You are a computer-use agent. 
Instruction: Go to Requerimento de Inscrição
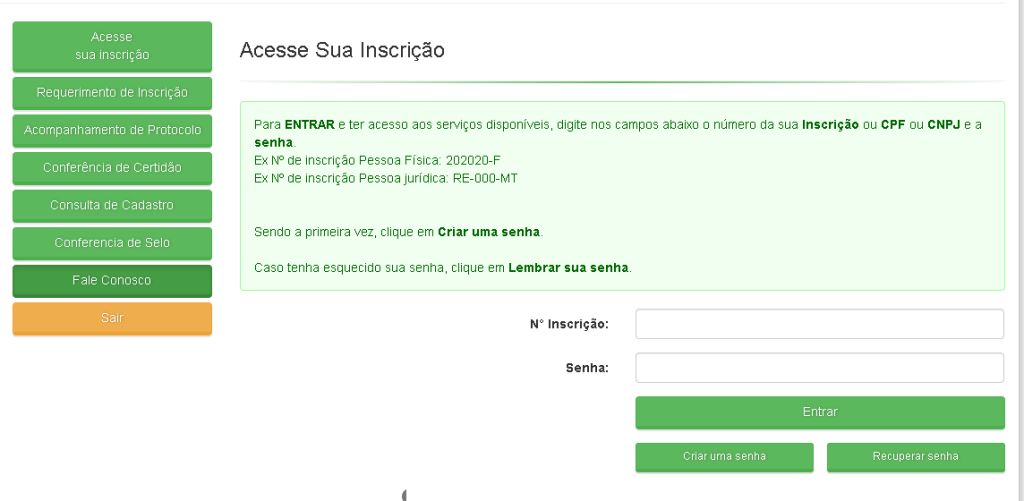pos(112,93)
